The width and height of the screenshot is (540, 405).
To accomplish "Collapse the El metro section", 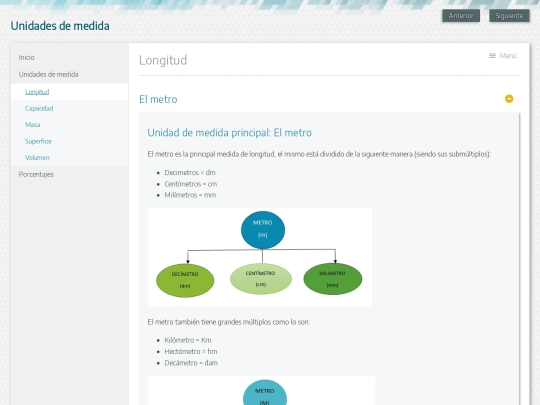I will 509,99.
